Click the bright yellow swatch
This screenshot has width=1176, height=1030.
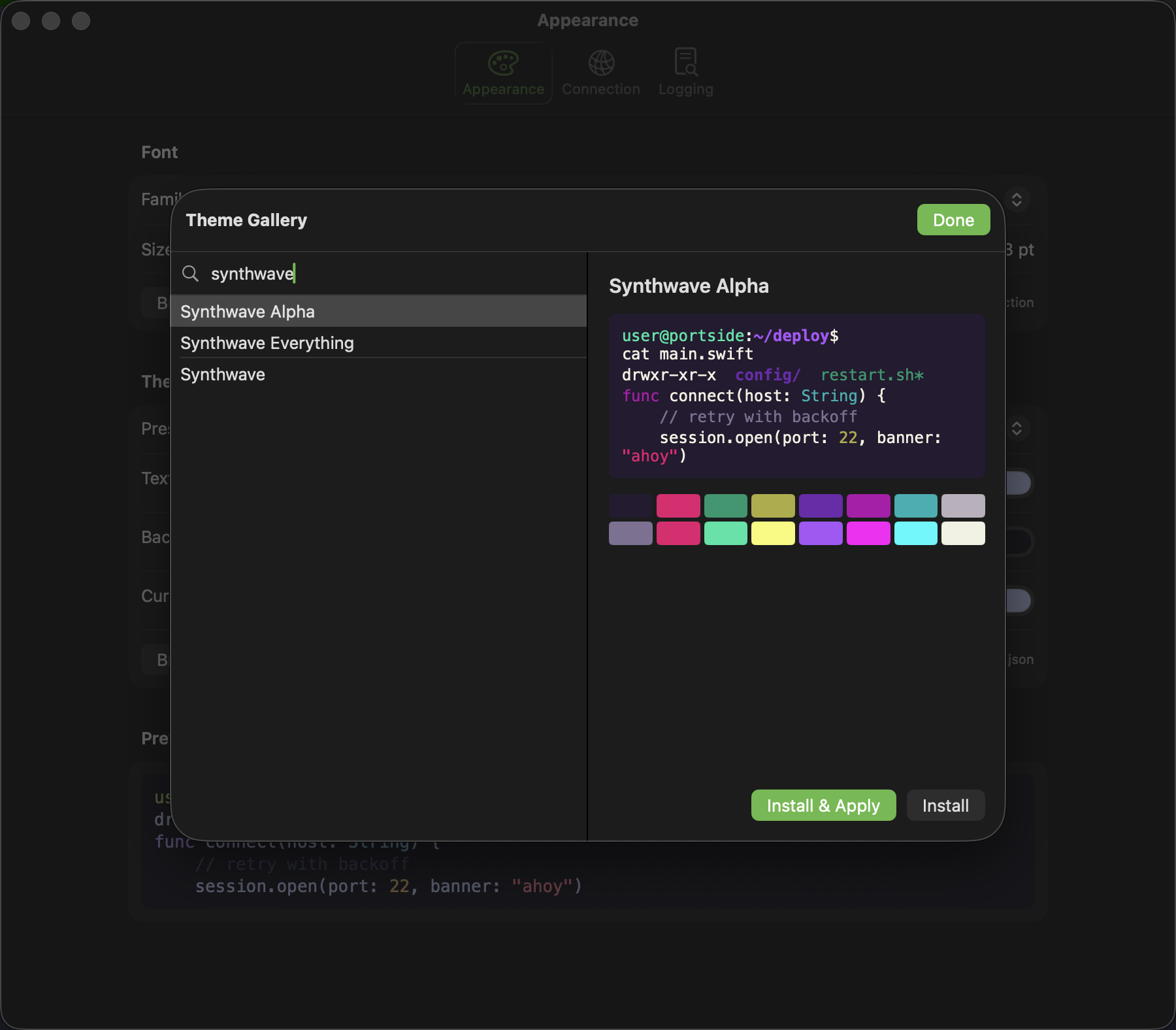click(x=773, y=533)
